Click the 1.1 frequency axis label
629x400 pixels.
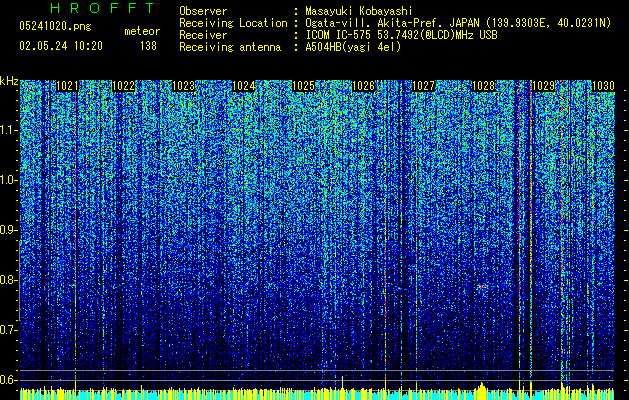8,130
